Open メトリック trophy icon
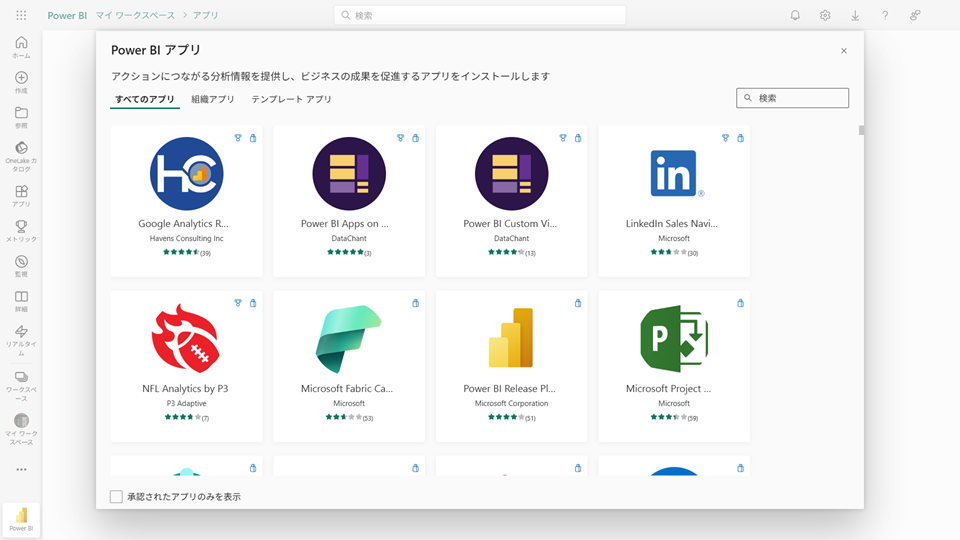 pos(21,227)
